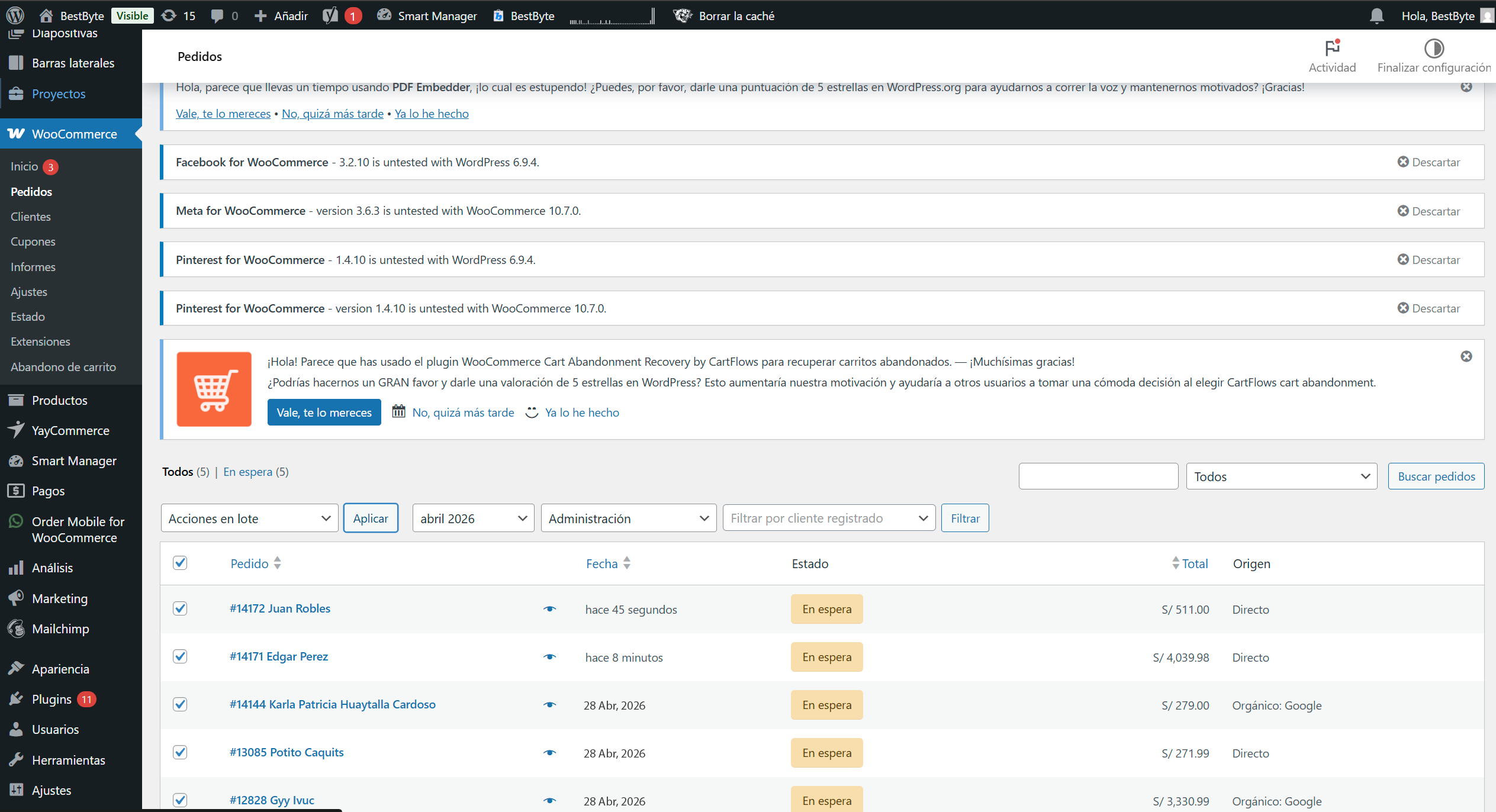Open Pagos from the sidebar

(x=47, y=491)
